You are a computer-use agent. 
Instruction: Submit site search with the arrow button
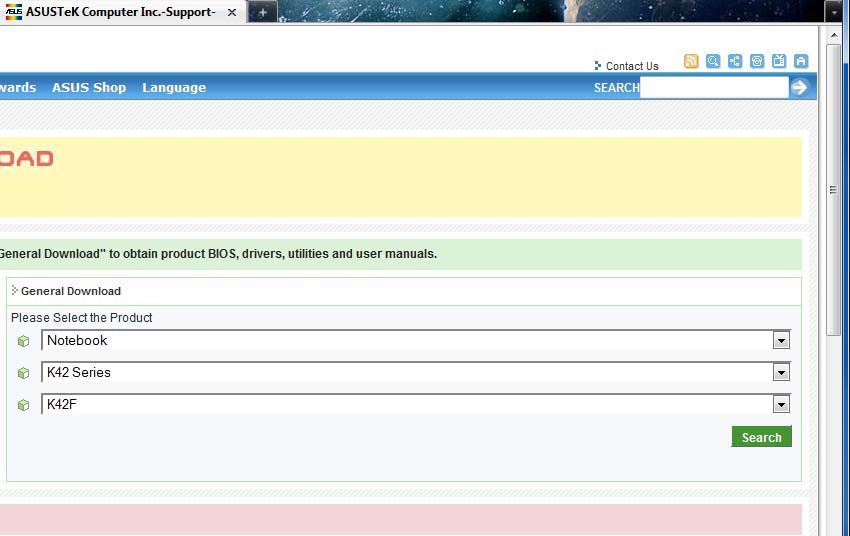pos(800,87)
